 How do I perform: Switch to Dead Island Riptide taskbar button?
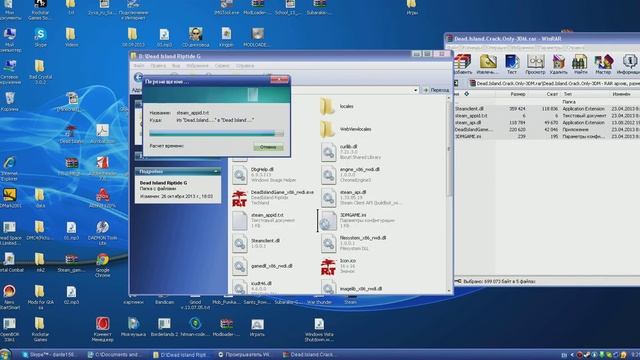click(x=181, y=355)
